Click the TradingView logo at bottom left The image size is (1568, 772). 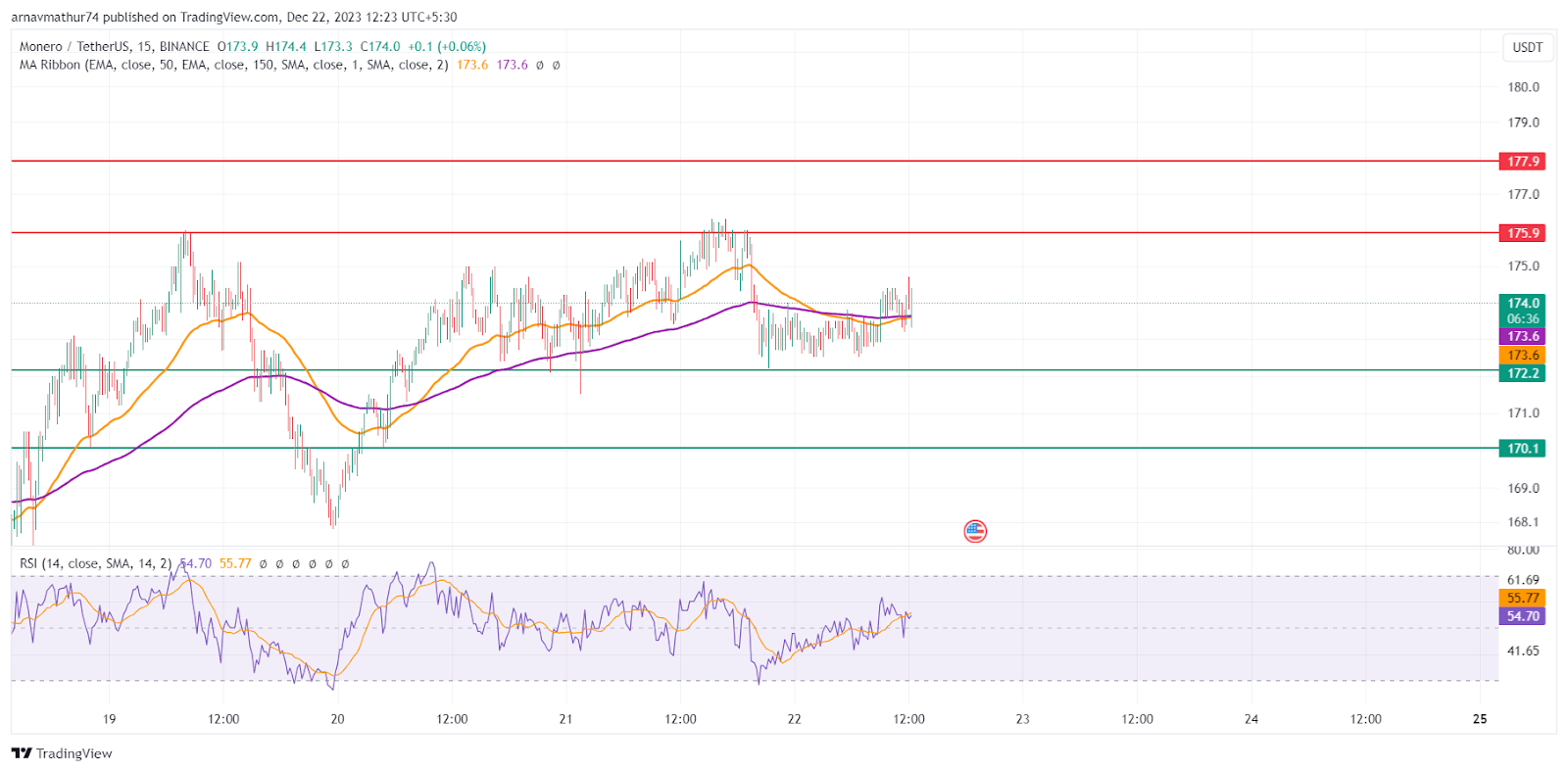click(x=22, y=753)
